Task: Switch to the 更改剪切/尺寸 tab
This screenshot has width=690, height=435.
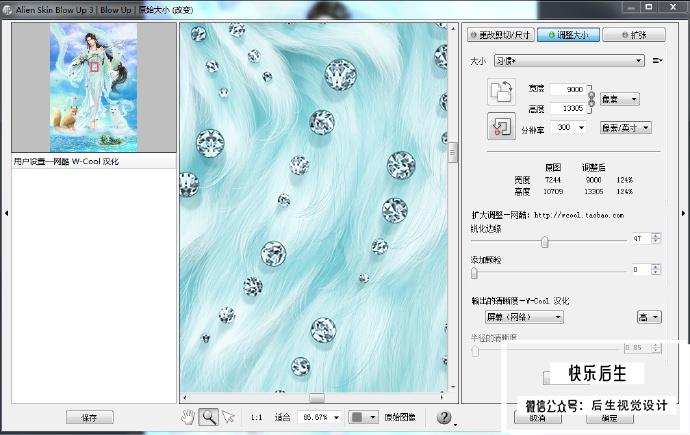Action: (x=501, y=35)
